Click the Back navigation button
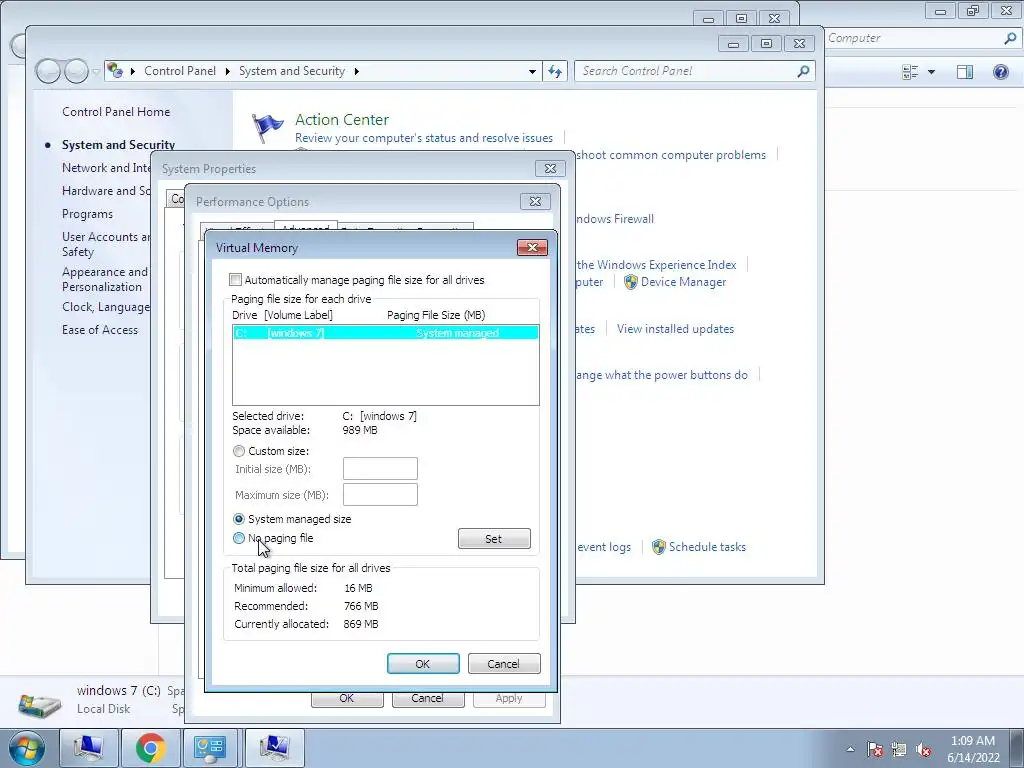The image size is (1024, 768). click(x=48, y=71)
